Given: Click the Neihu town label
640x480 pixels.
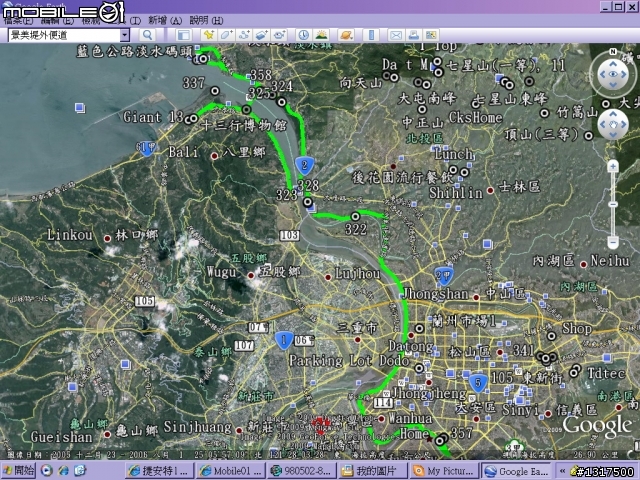Looking at the screenshot, I should (x=610, y=260).
